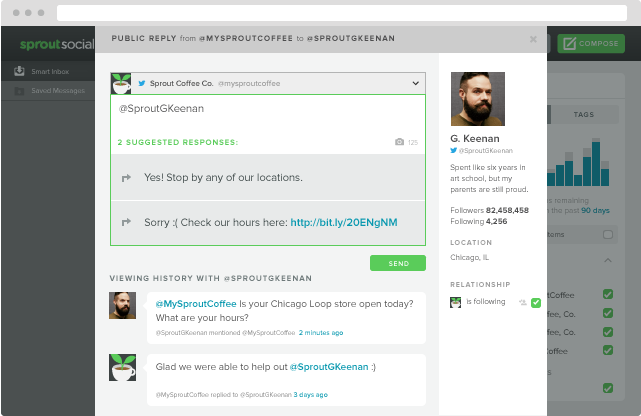Click the '2 minutes ago' timestamp link

321,333
